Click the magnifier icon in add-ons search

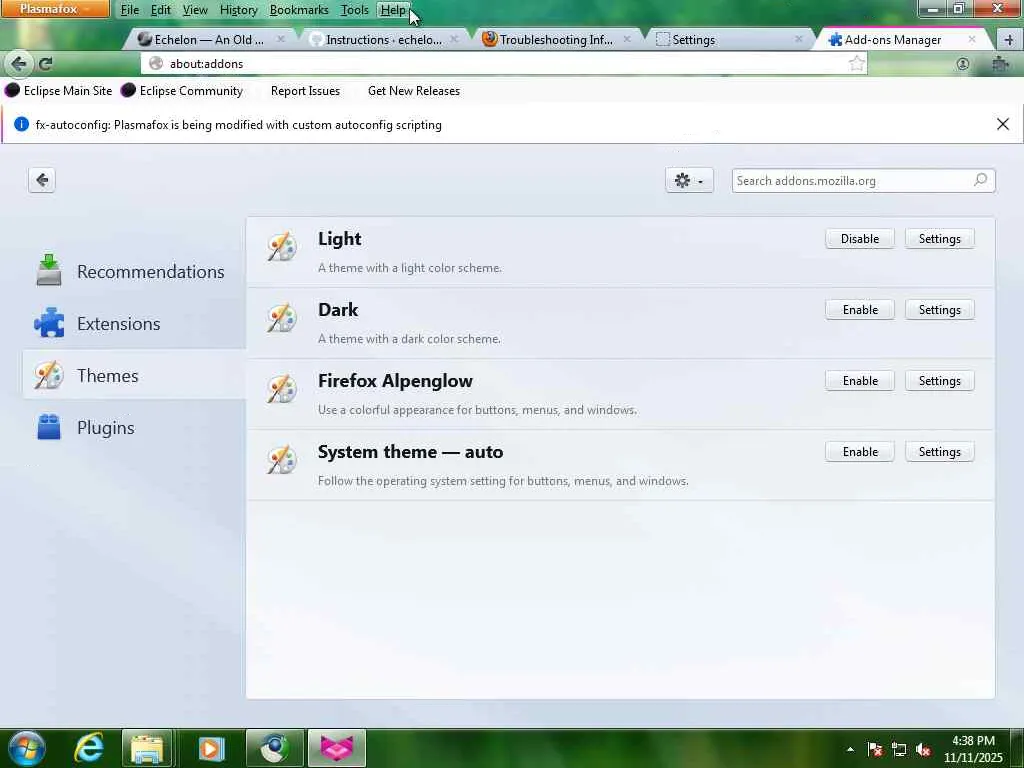click(x=980, y=180)
